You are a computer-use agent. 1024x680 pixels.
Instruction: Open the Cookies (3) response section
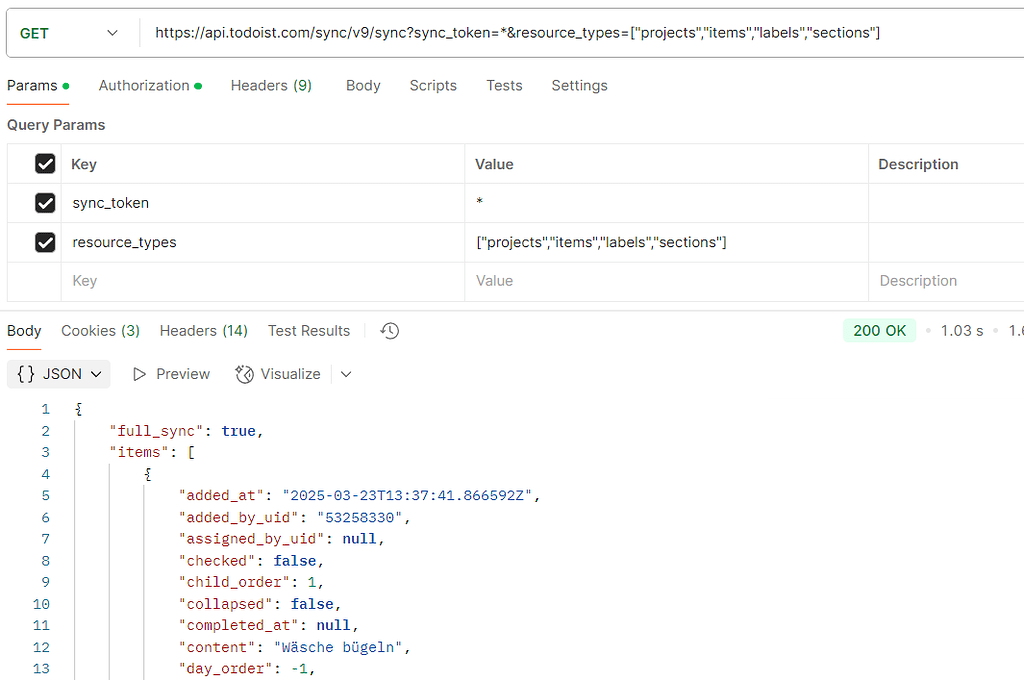100,330
